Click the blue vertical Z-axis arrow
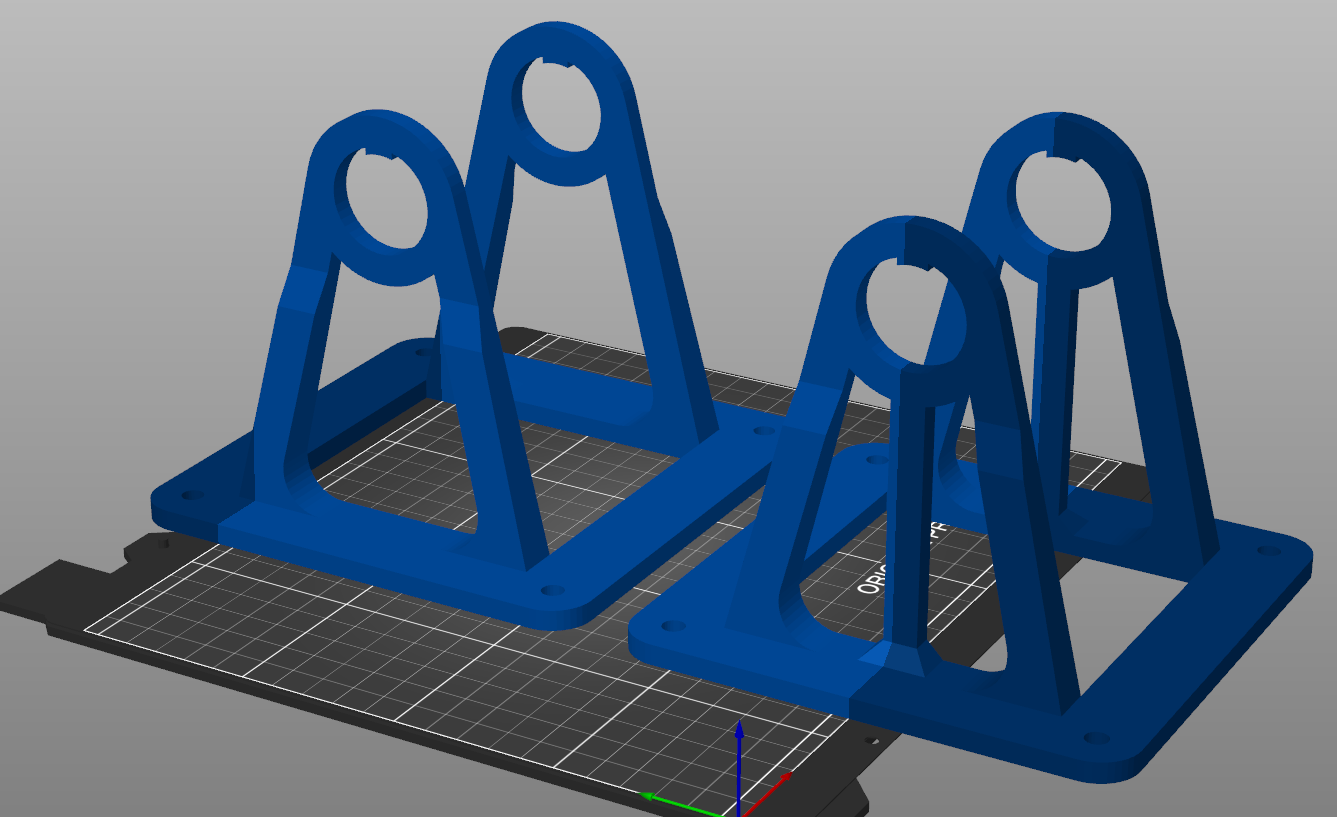The image size is (1337, 817). pos(738,750)
